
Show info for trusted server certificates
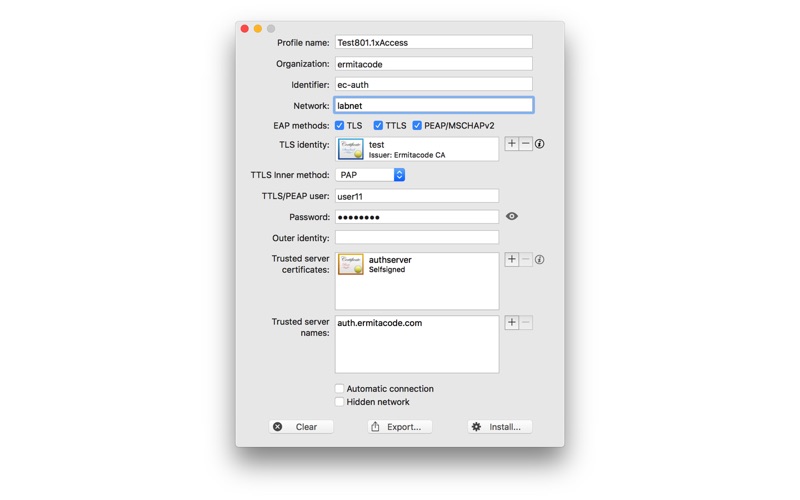539,259
